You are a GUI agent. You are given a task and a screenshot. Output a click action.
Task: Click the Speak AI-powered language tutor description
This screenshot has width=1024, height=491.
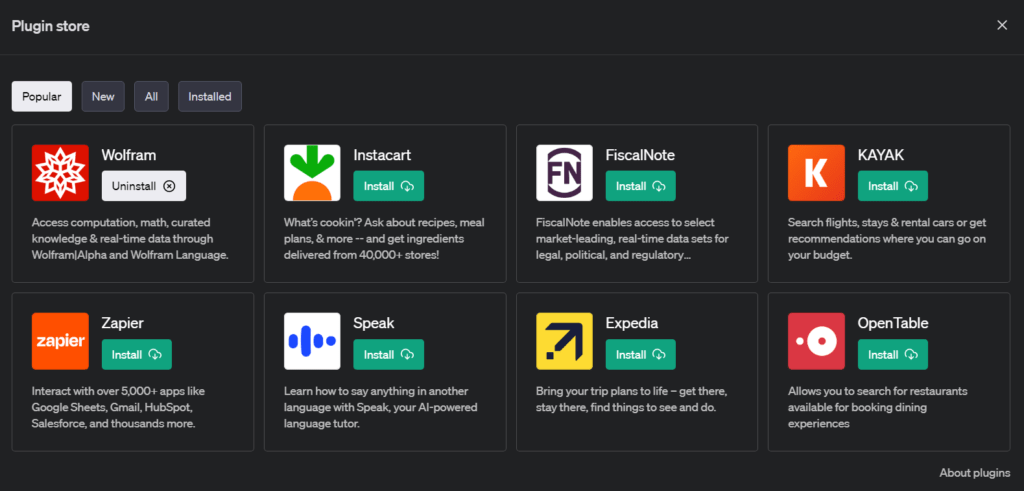[381, 407]
